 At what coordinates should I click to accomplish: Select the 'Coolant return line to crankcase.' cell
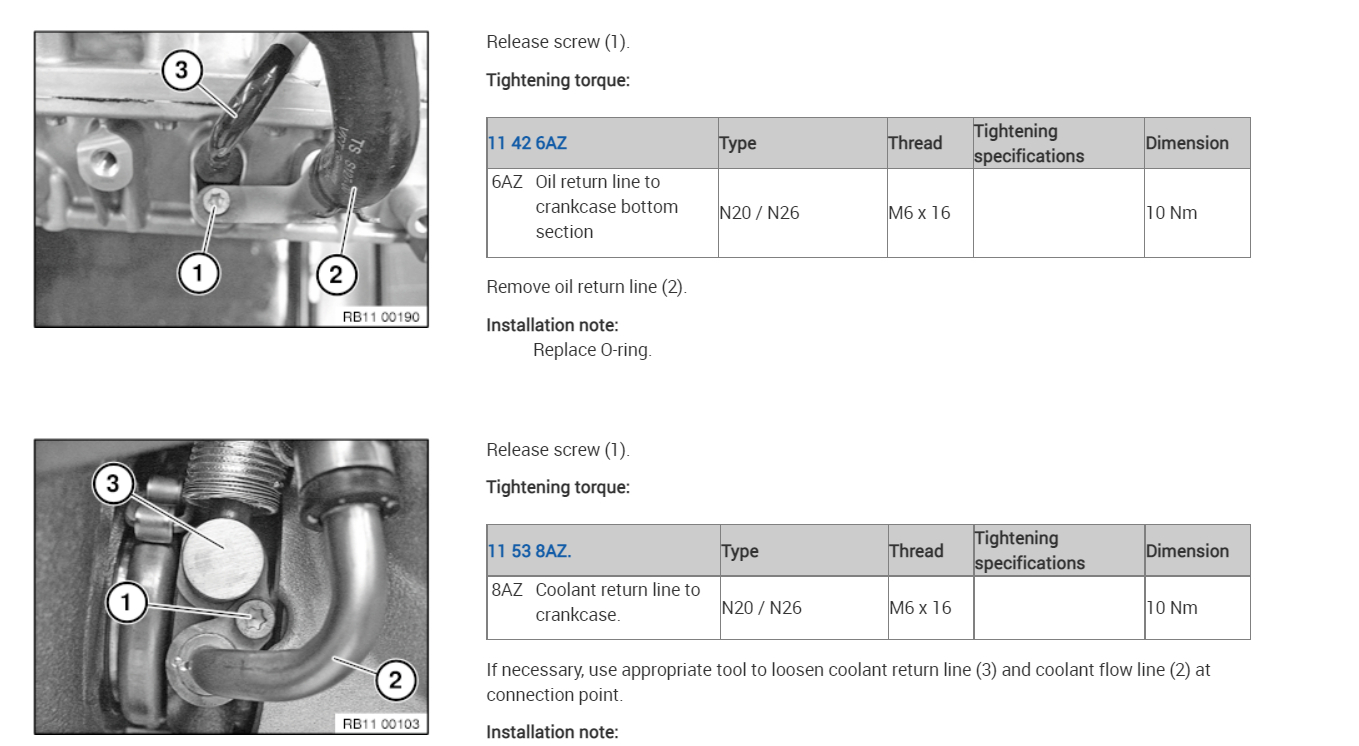tap(617, 602)
